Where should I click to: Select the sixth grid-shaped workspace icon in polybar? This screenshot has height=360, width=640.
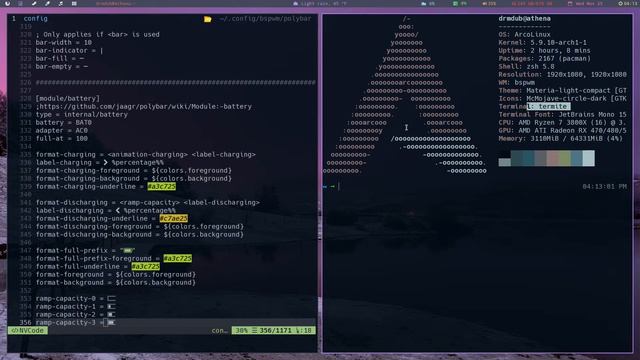point(74,3)
